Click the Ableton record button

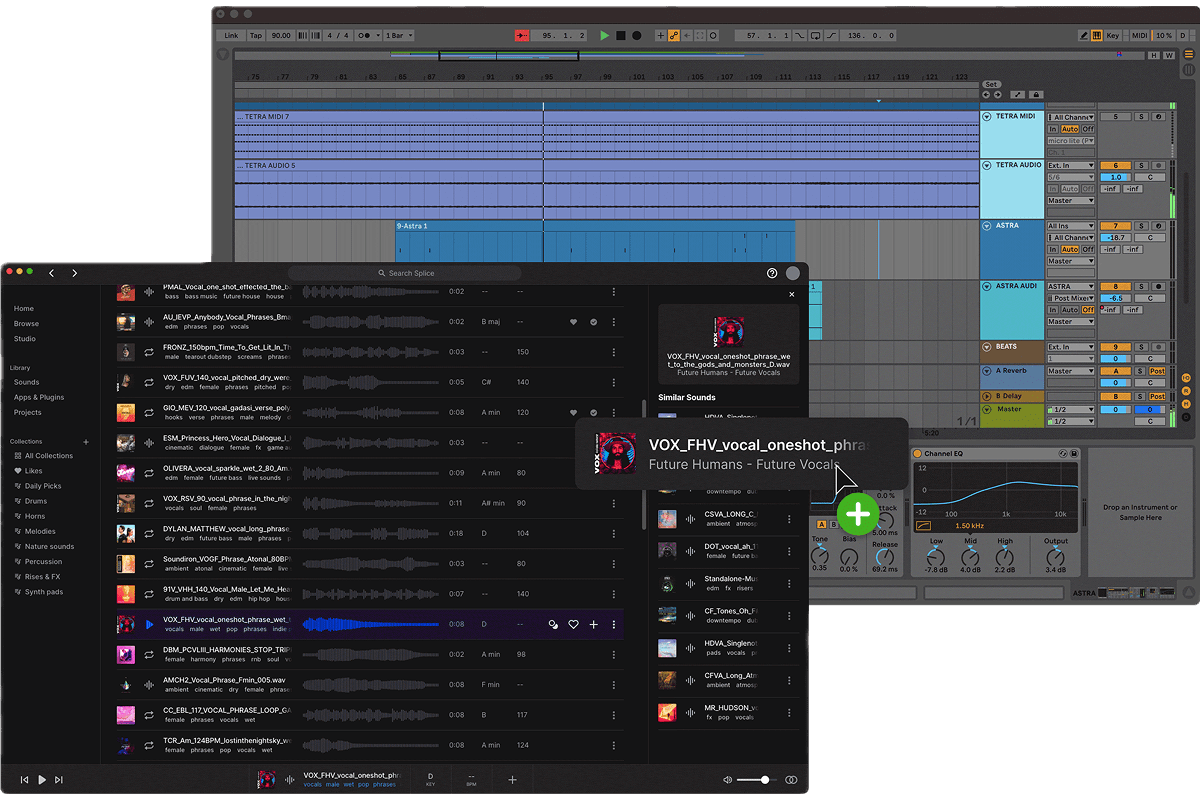[636, 35]
